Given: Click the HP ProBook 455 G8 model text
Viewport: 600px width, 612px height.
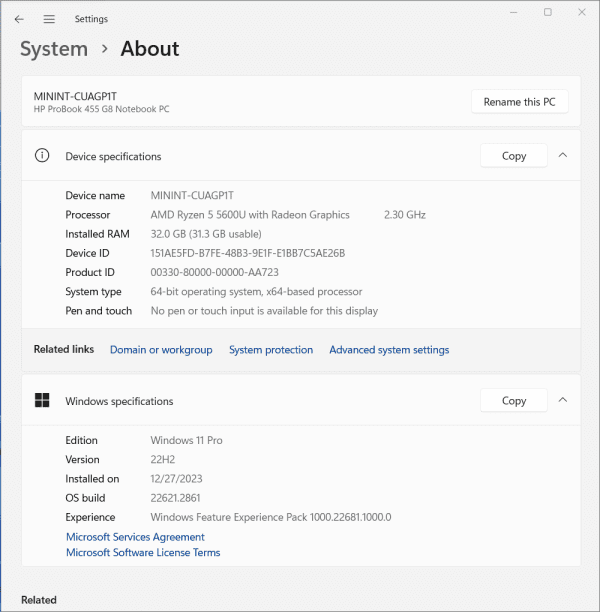Looking at the screenshot, I should point(101,109).
